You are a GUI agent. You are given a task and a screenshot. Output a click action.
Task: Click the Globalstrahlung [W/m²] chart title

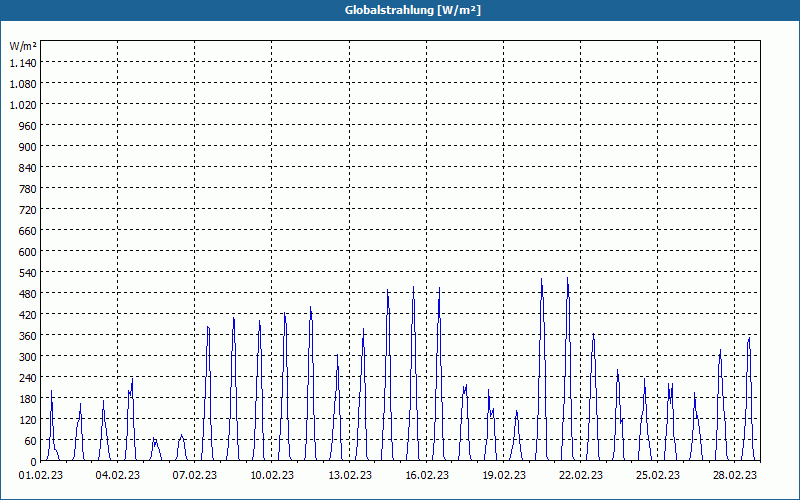pyautogui.click(x=412, y=10)
